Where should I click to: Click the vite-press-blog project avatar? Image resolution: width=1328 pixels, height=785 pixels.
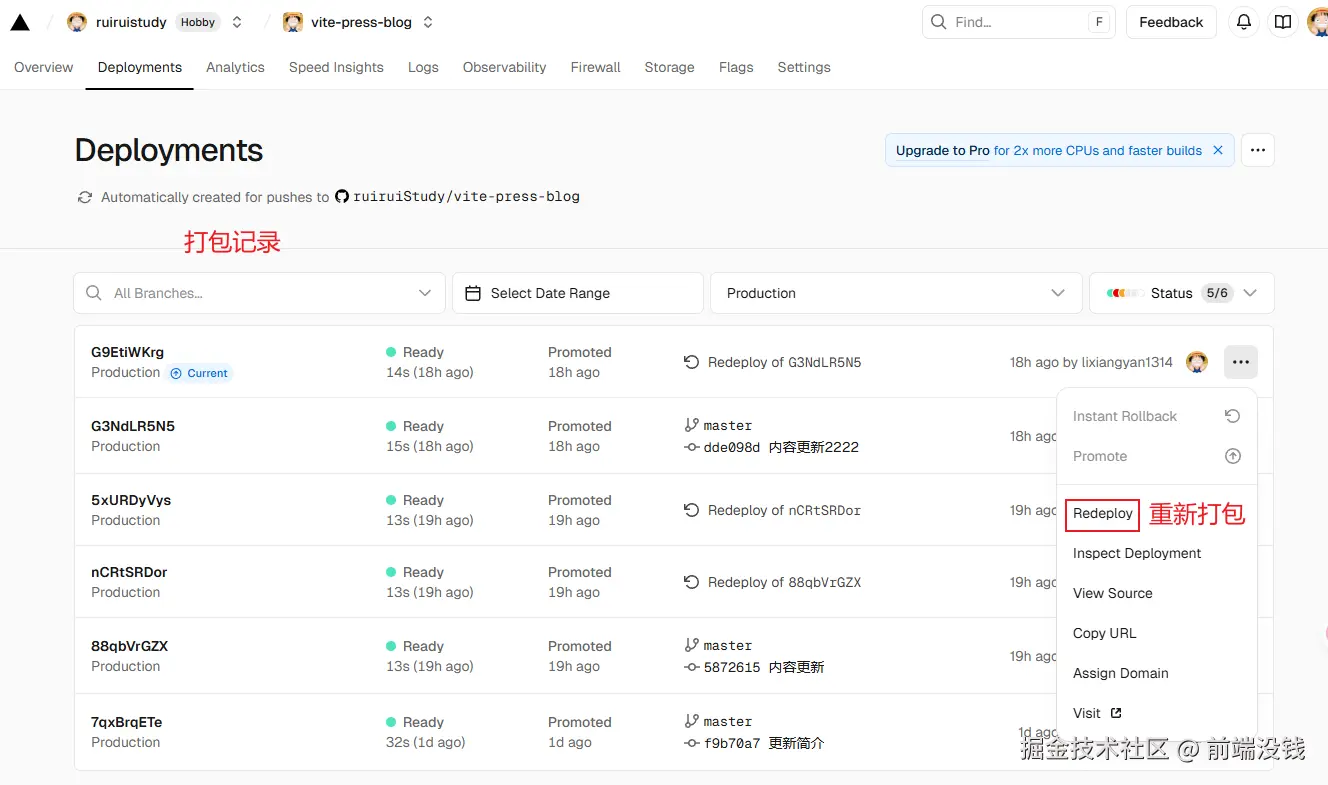tap(293, 22)
